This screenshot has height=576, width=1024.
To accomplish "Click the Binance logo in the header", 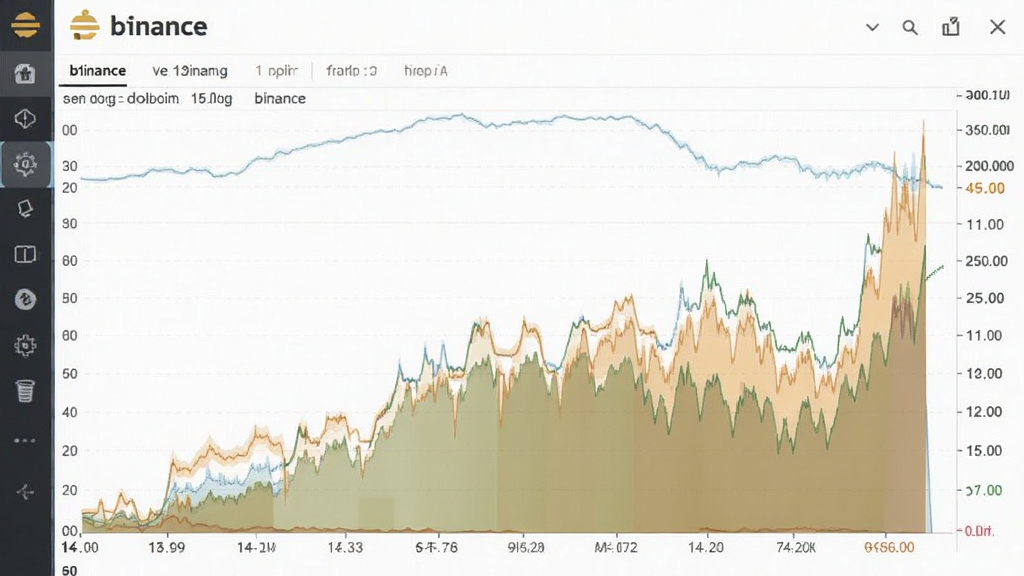I will [85, 26].
